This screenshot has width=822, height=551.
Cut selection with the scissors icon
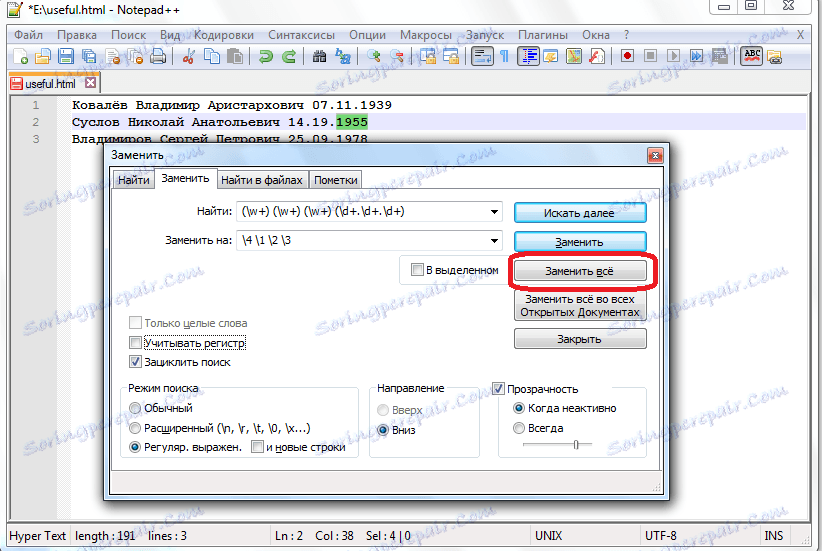pos(188,56)
